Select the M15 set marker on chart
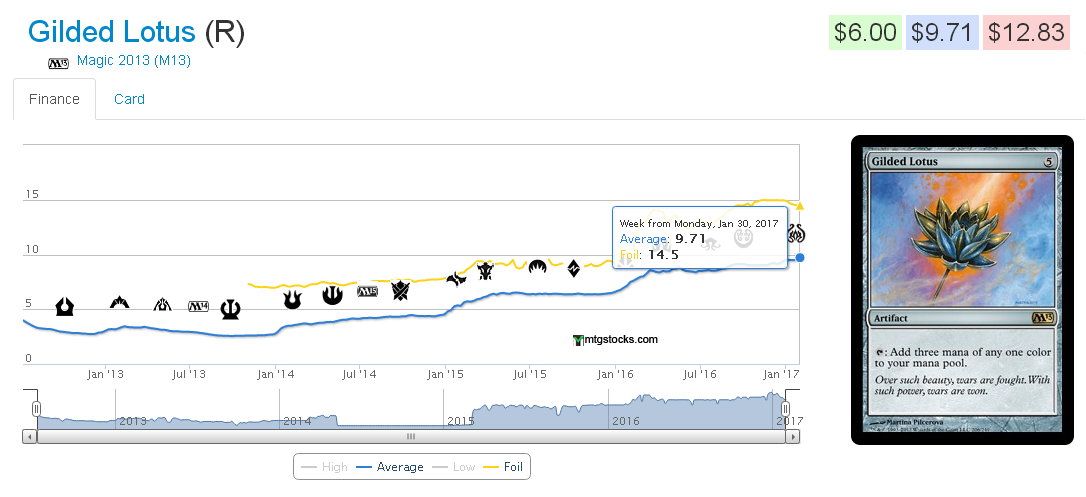The height and width of the screenshot is (497, 1086). pyautogui.click(x=367, y=291)
